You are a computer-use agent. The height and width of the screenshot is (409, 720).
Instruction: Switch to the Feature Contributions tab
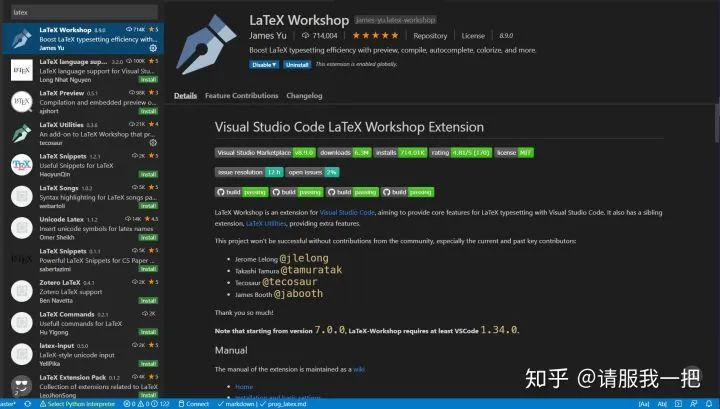point(242,95)
